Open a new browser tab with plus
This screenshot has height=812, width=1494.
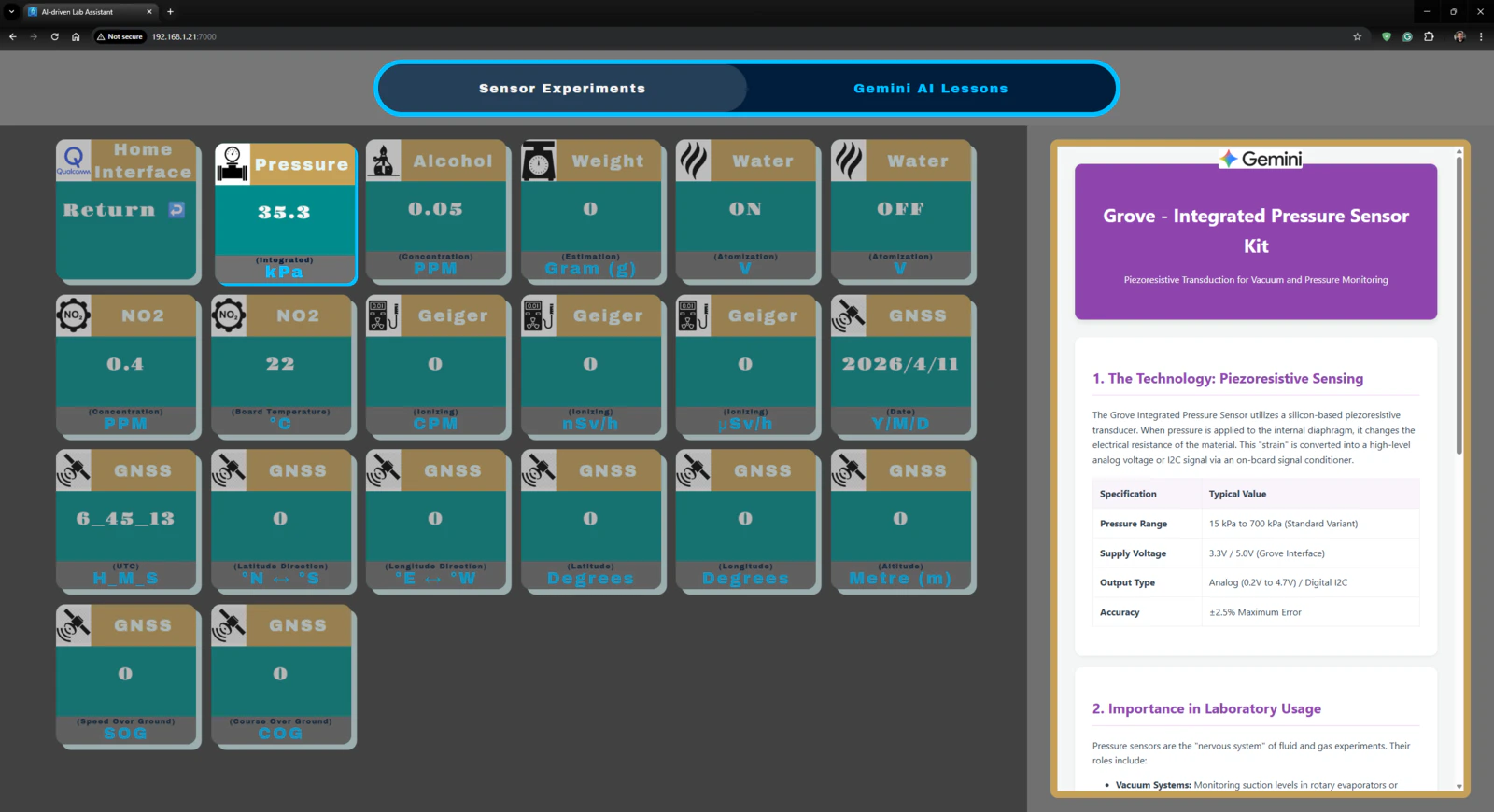point(170,12)
